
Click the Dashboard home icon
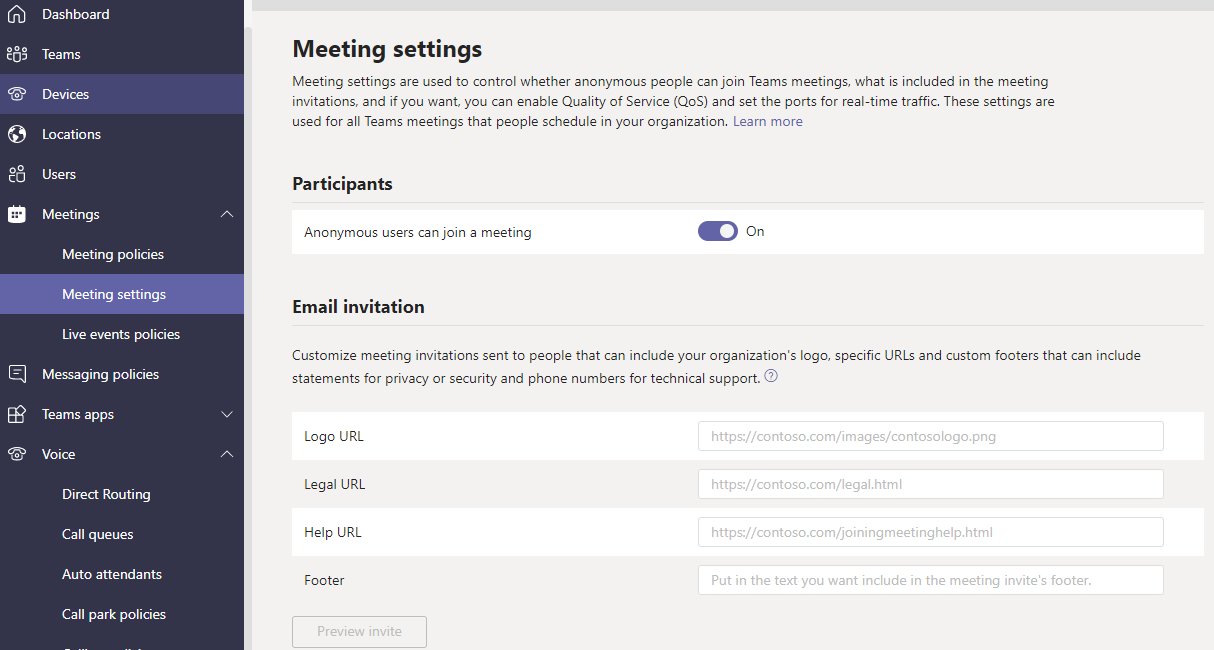click(x=17, y=14)
